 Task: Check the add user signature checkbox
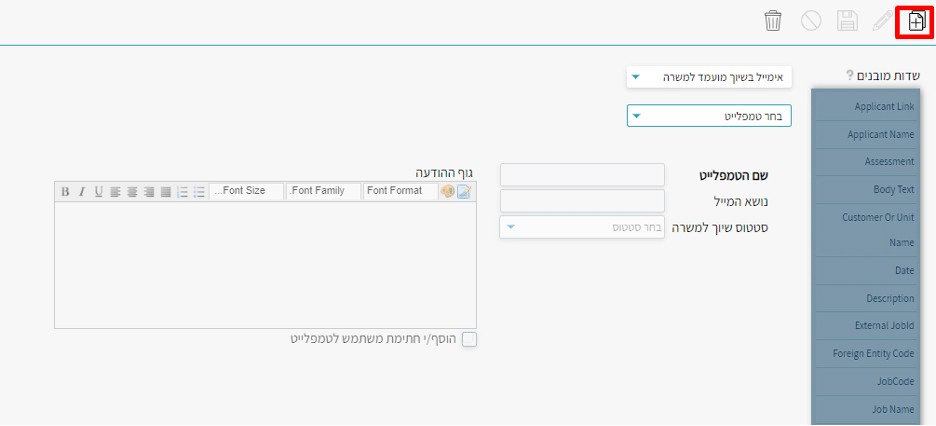point(469,340)
